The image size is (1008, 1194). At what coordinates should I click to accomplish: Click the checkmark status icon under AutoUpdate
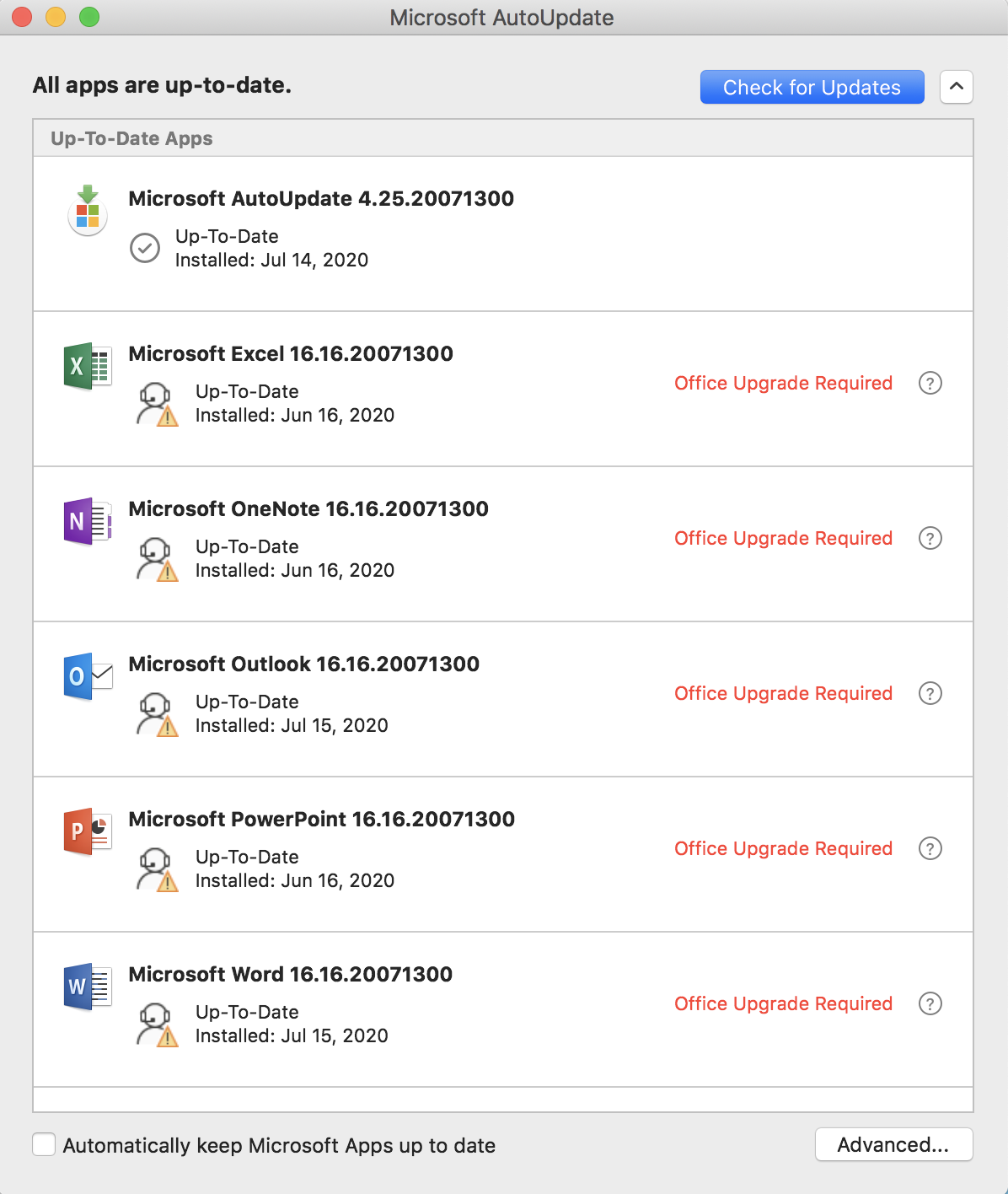(x=145, y=248)
